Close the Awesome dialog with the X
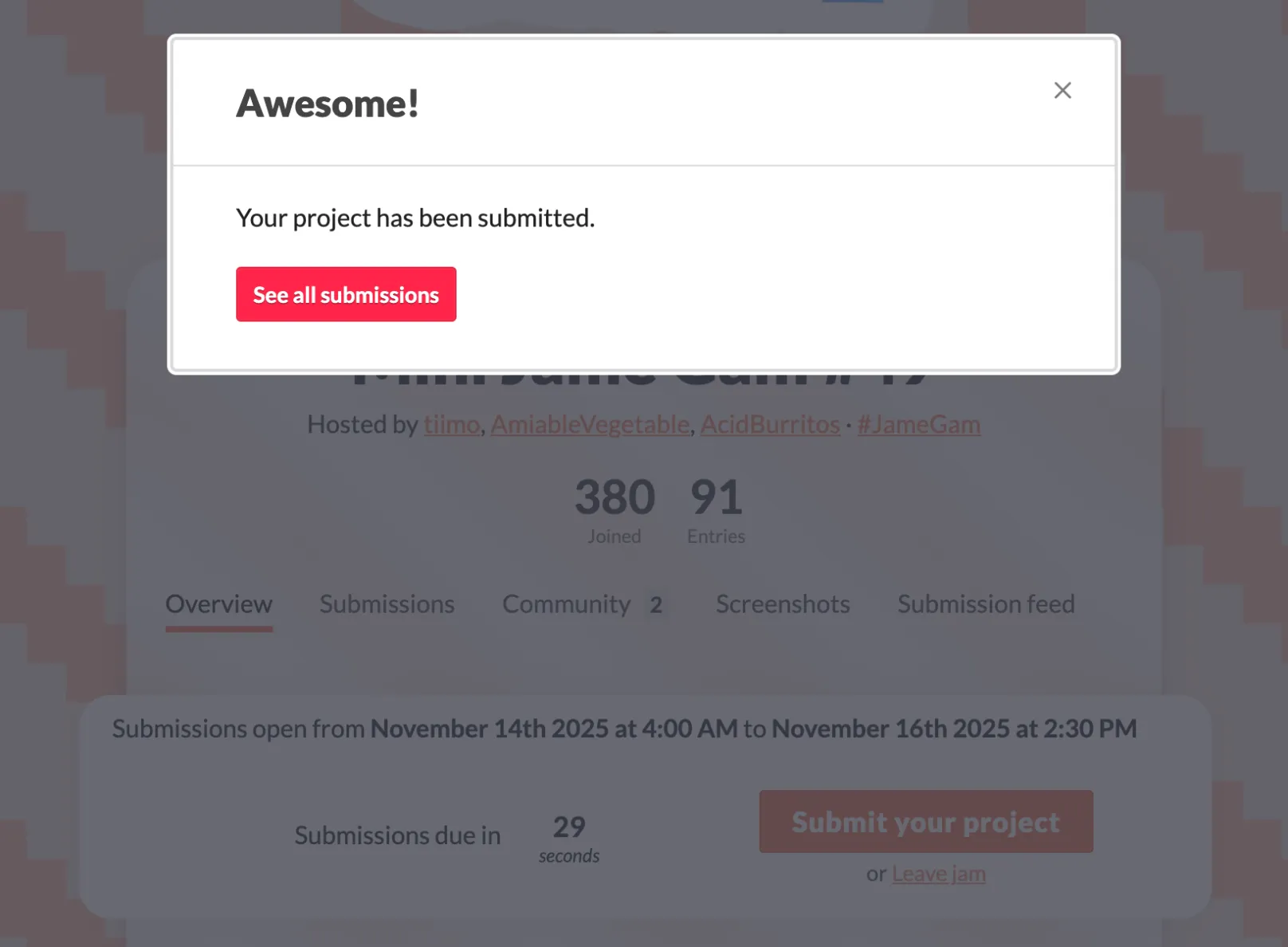Image resolution: width=1288 pixels, height=947 pixels. [x=1062, y=91]
